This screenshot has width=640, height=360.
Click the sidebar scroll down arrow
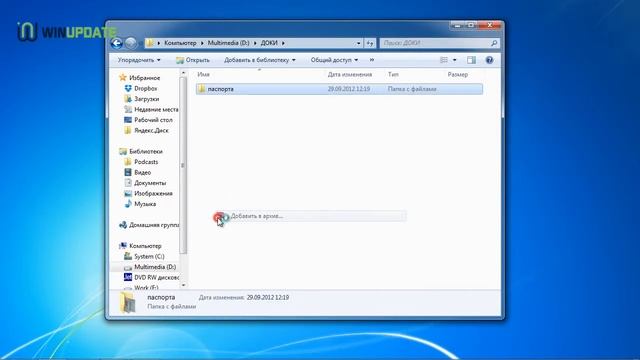tap(183, 285)
